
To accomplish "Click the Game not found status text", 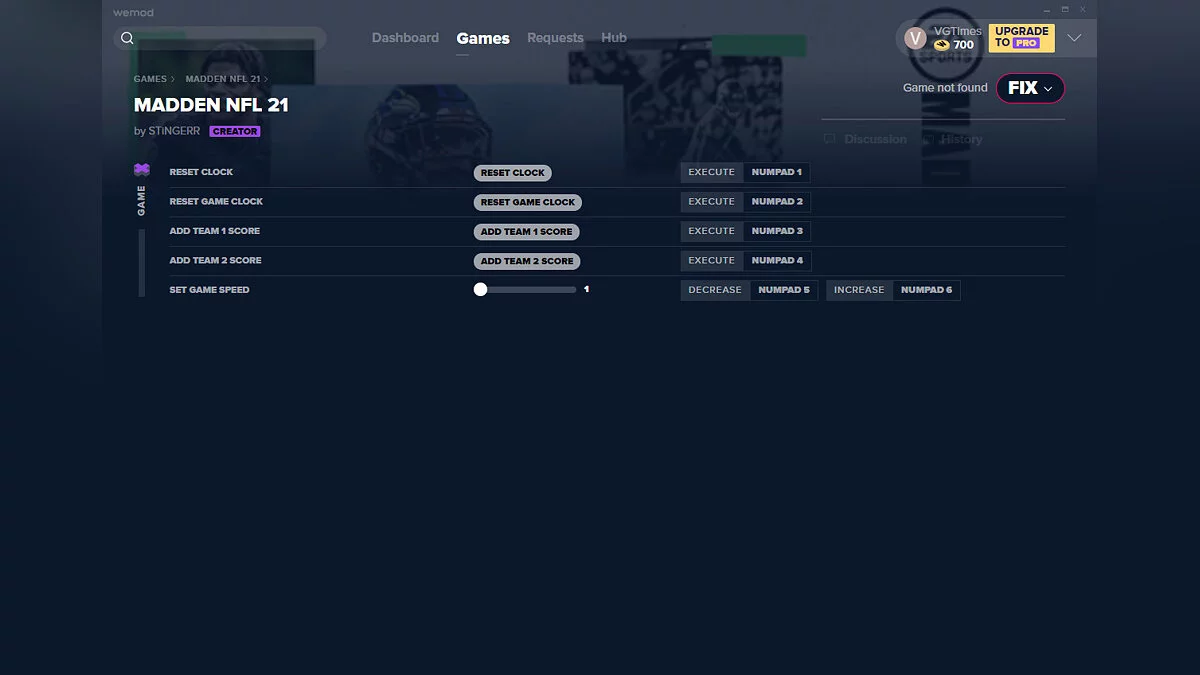I will pyautogui.click(x=945, y=88).
